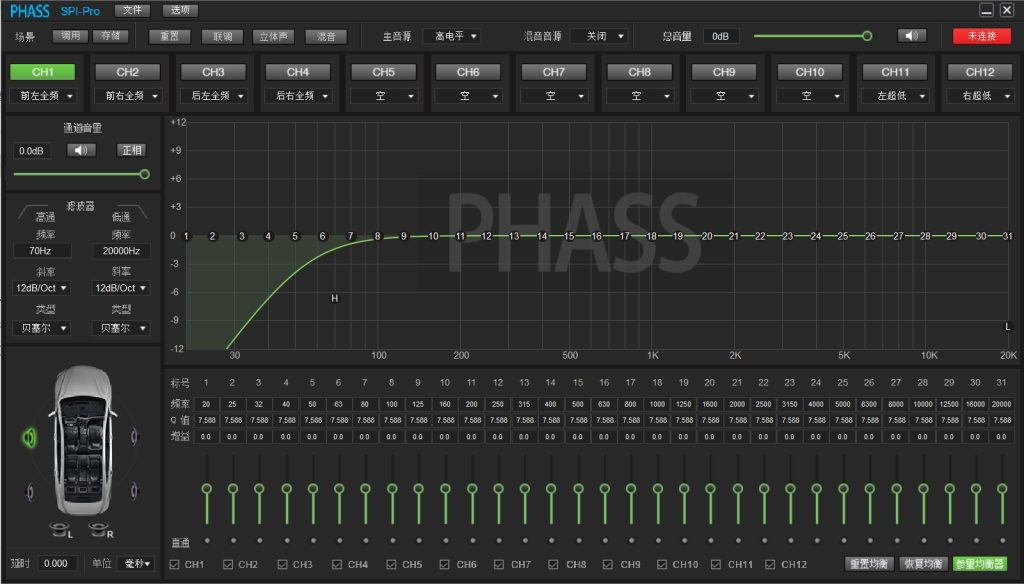Select the left subwoofer L icon
The image size is (1024, 584).
61,530
